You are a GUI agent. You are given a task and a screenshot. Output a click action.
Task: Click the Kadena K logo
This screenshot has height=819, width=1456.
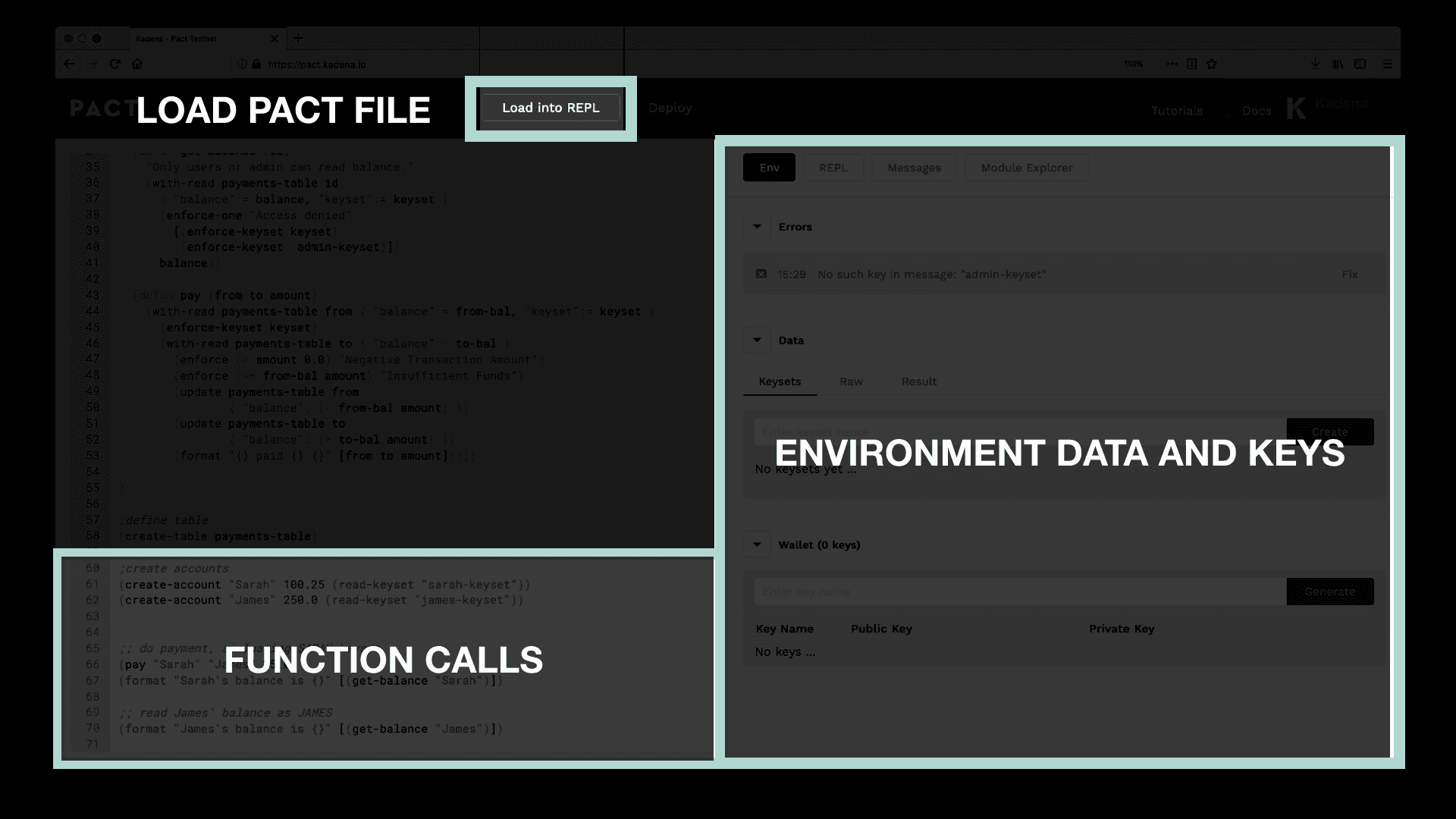pyautogui.click(x=1296, y=108)
